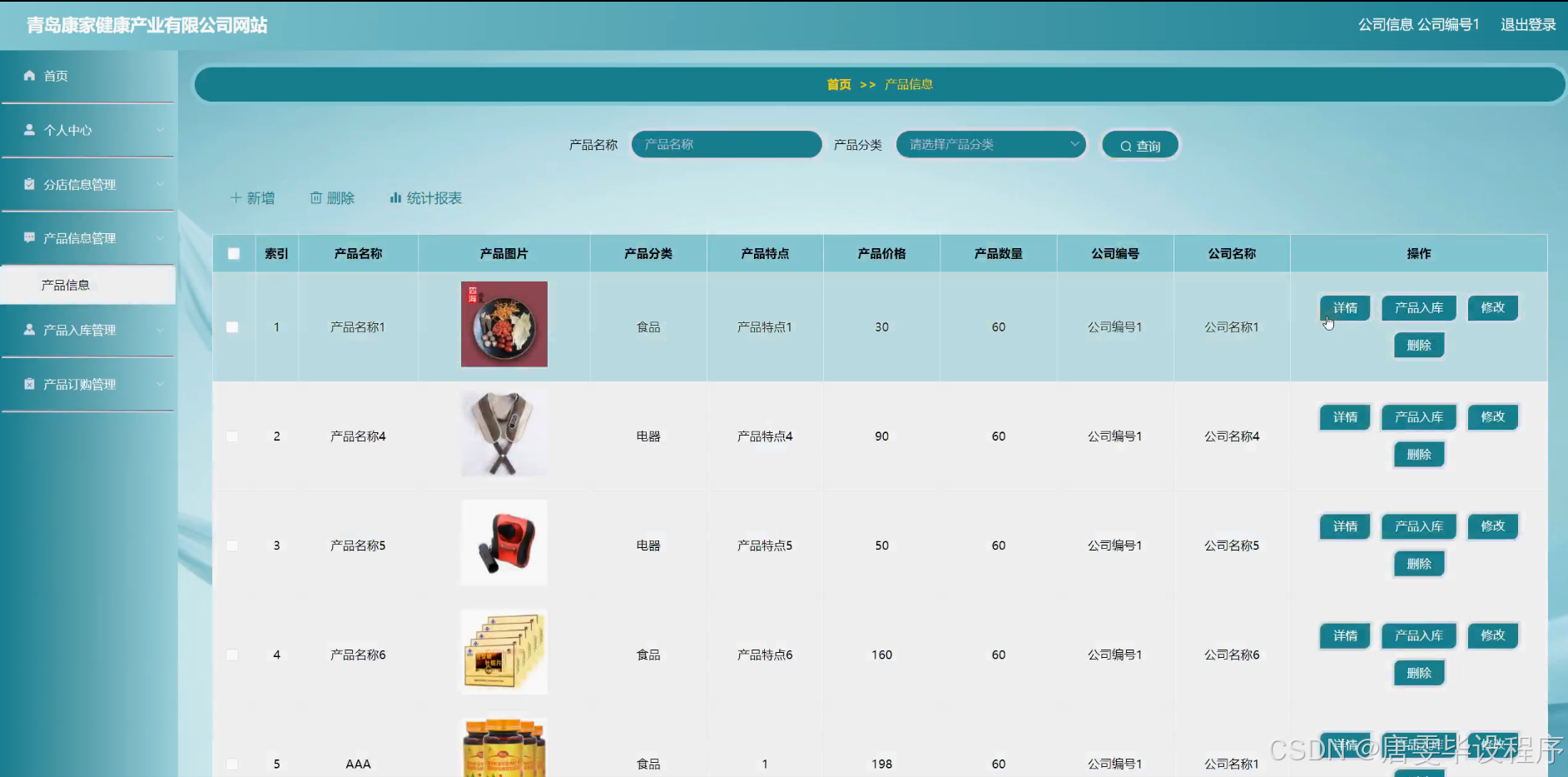Click 删除 for 产品名称6
Screen dimensions: 1568x777
pyautogui.click(x=1419, y=673)
